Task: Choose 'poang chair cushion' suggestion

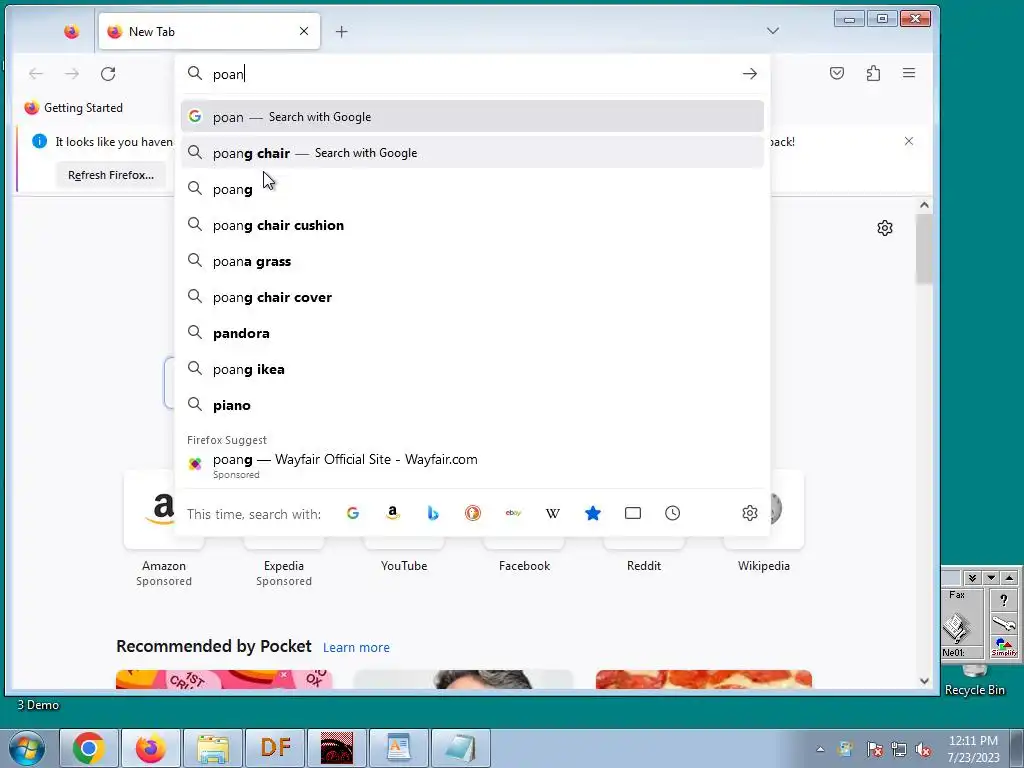Action: (472, 225)
